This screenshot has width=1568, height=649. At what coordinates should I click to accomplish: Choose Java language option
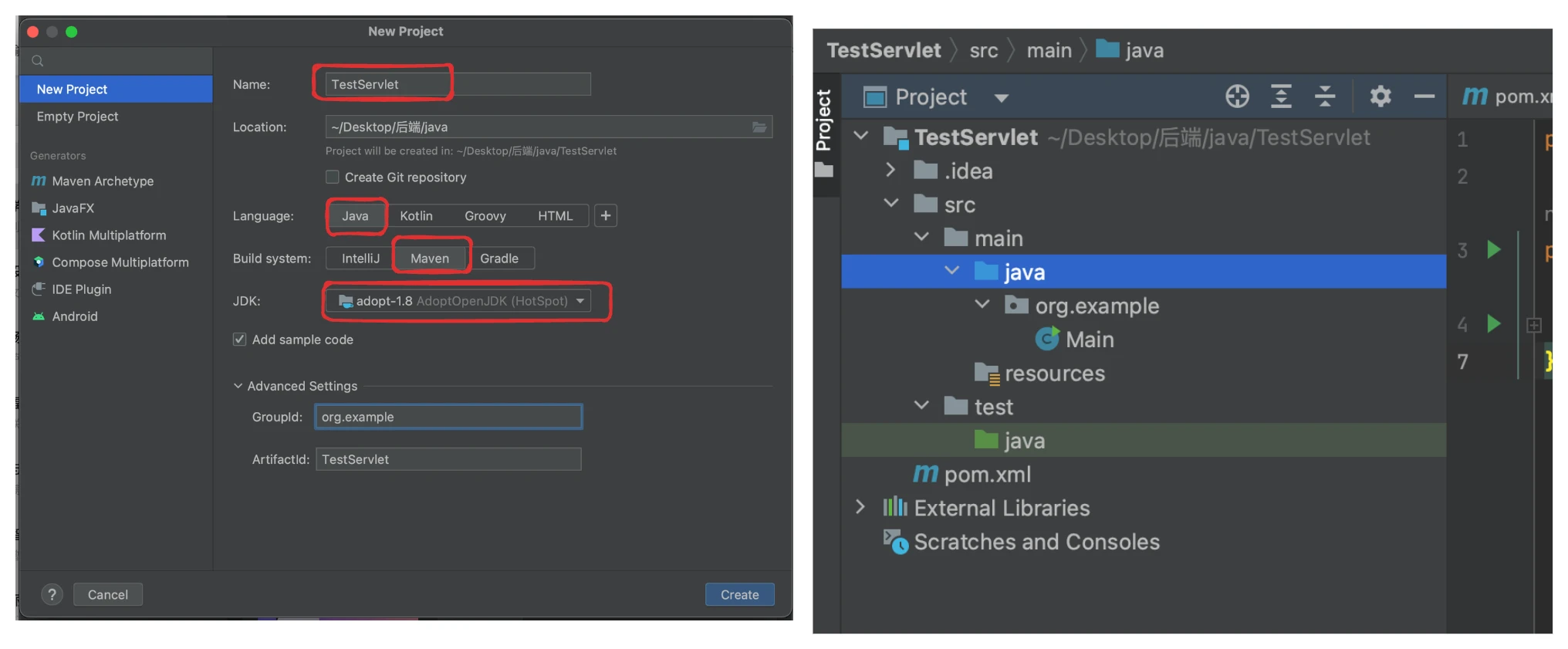click(x=355, y=215)
